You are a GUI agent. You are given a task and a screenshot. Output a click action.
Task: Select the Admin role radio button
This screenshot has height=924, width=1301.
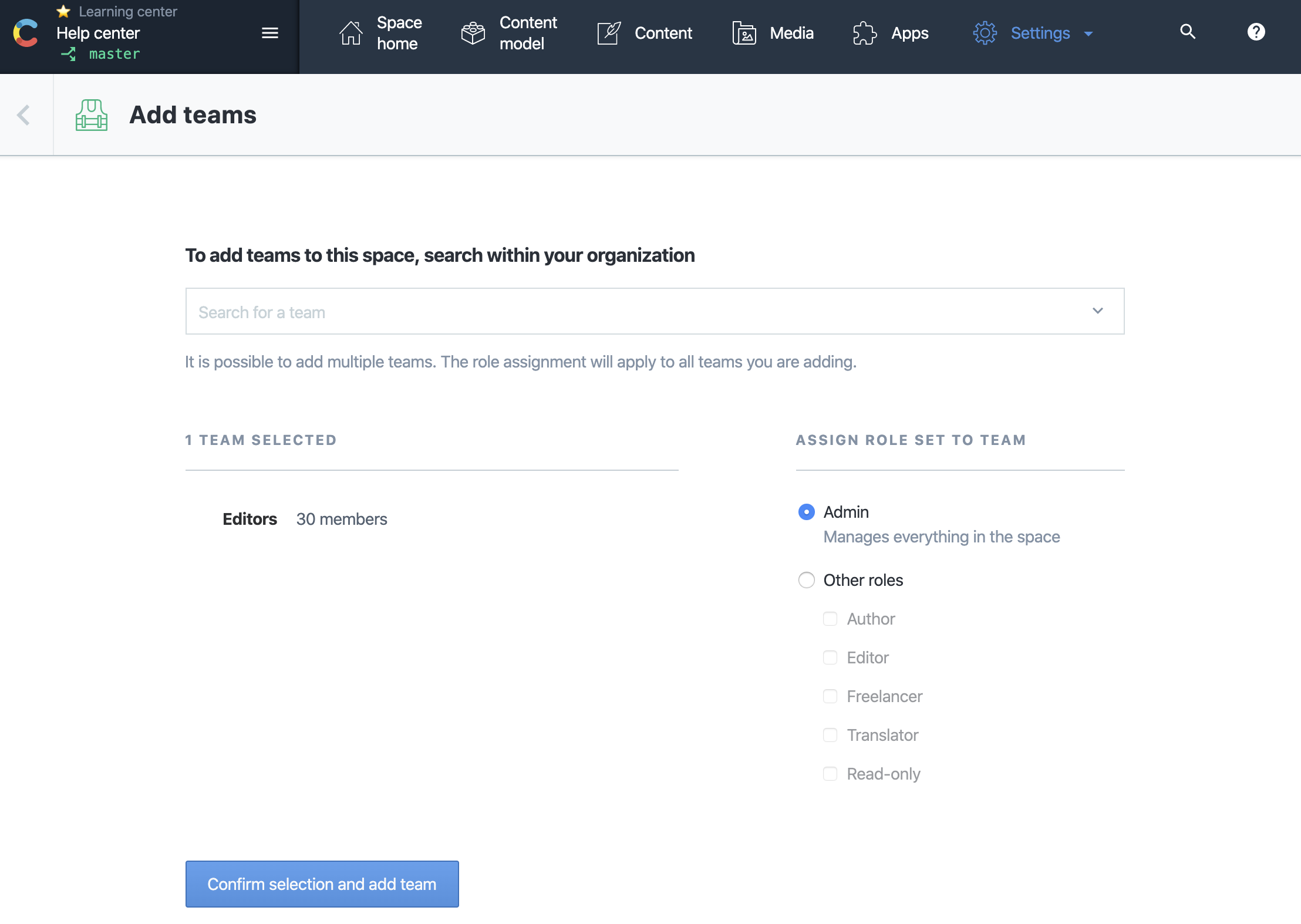(x=806, y=512)
